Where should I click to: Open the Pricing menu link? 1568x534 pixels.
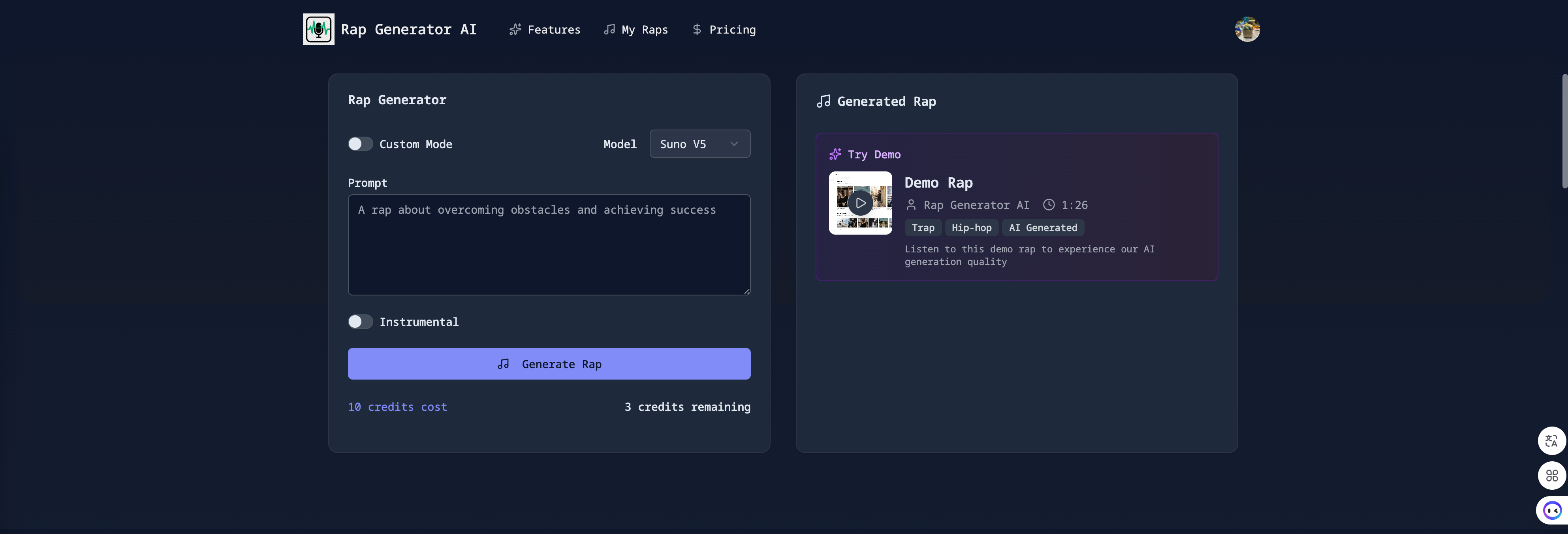click(724, 30)
